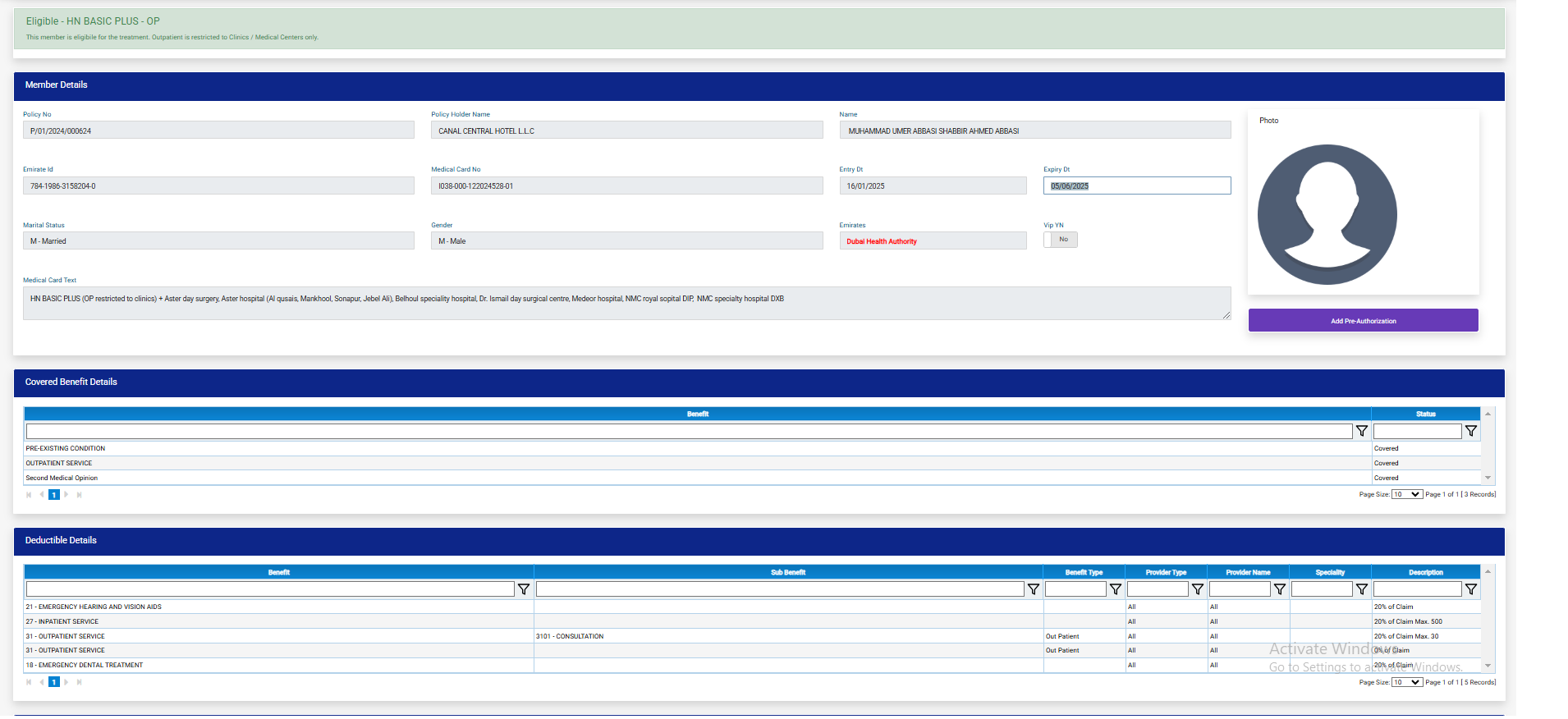Select the 3101 - CONSULTATION deductible row
This screenshot has width=1568, height=719.
(x=570, y=636)
